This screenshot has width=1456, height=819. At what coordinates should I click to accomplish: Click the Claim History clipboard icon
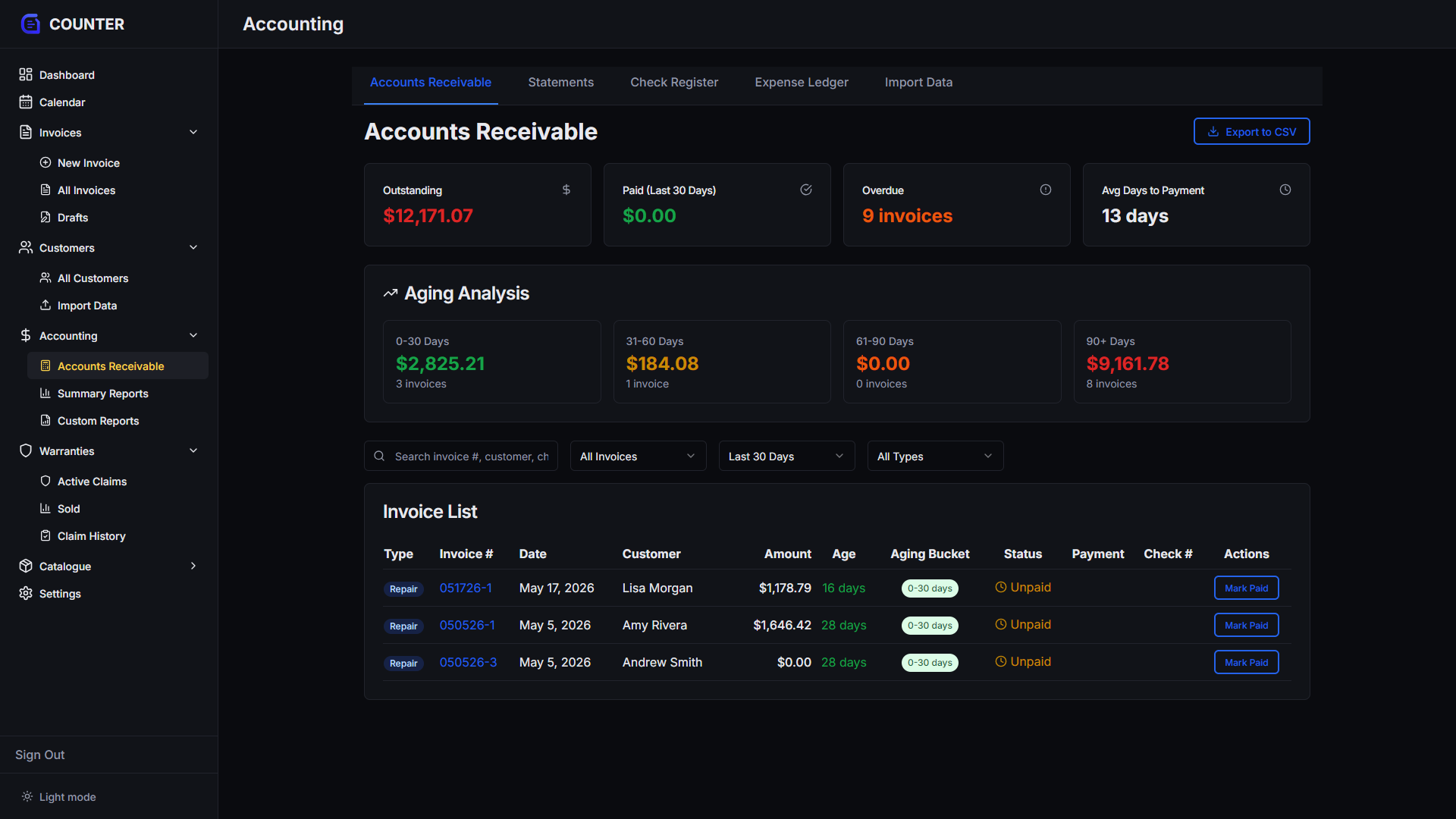45,535
